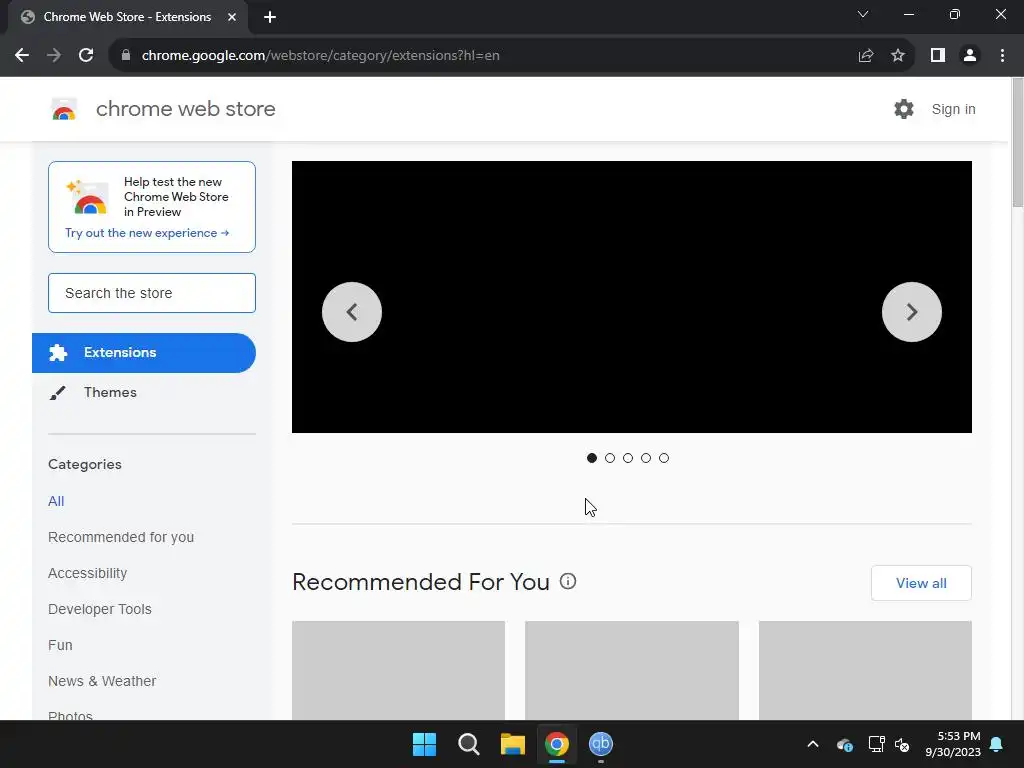1024x768 pixels.
Task: Close the Chrome Web Store tab
Action: click(232, 17)
